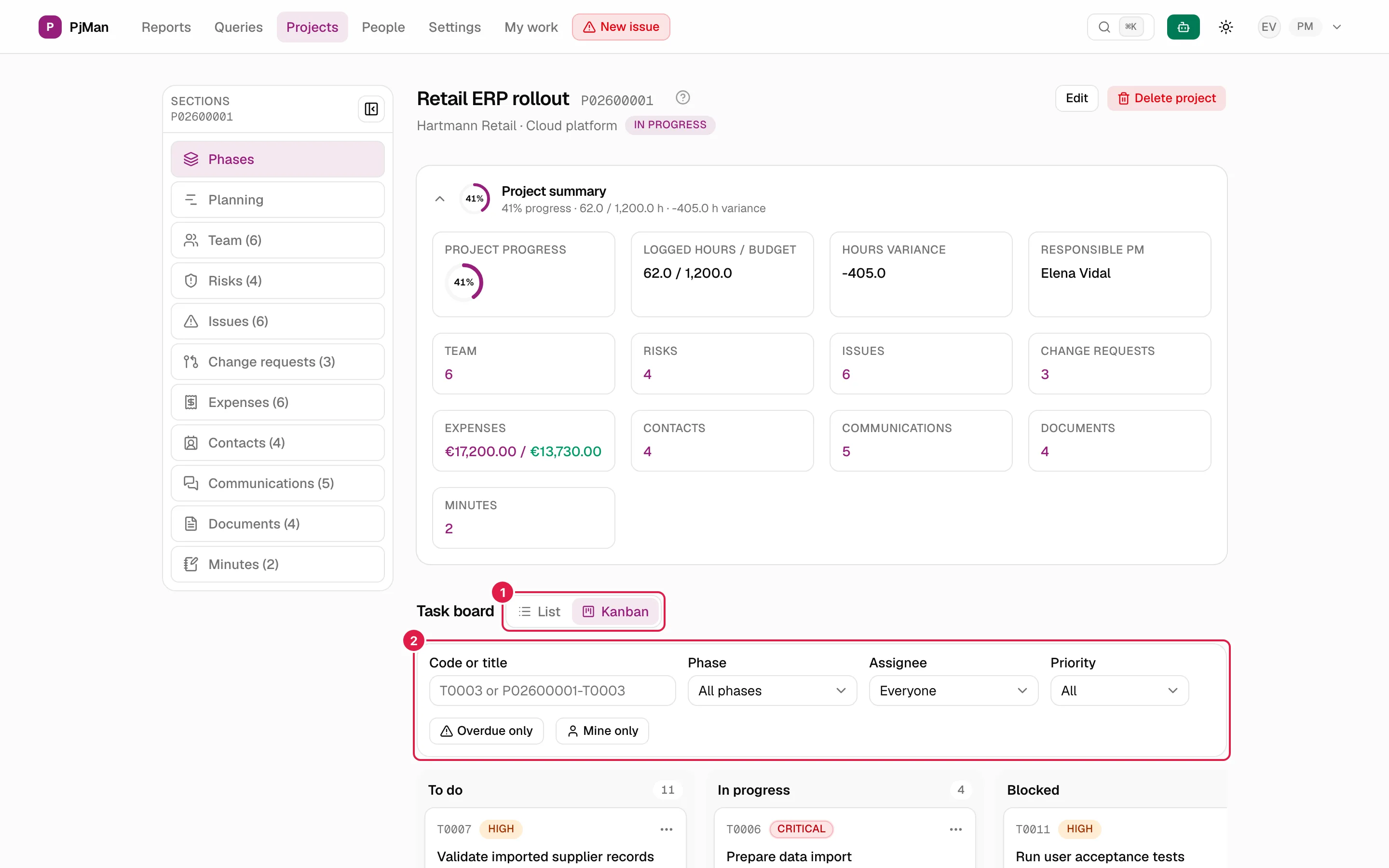1389x868 pixels.
Task: Open My work in top navigation
Action: coord(531,27)
